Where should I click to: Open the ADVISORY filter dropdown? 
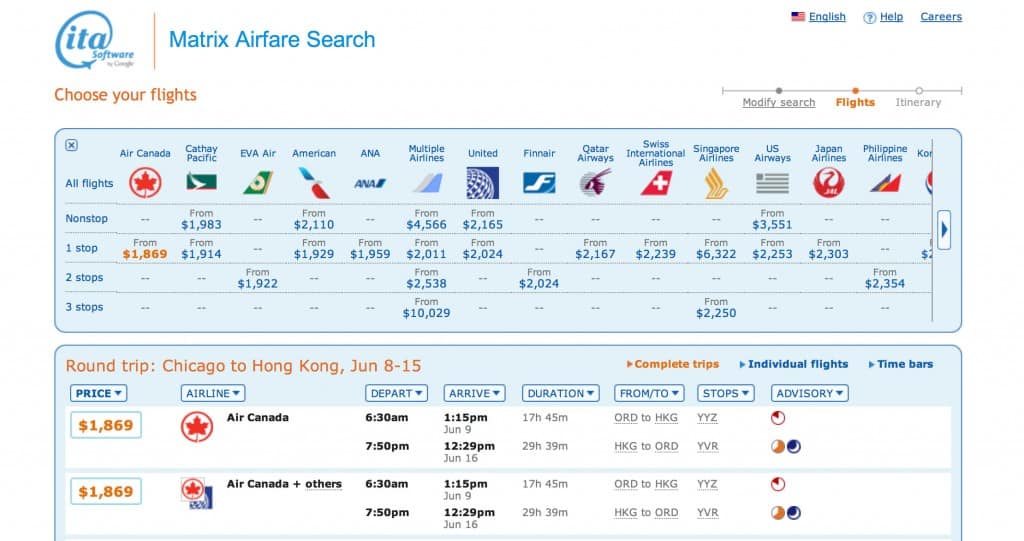click(x=810, y=393)
